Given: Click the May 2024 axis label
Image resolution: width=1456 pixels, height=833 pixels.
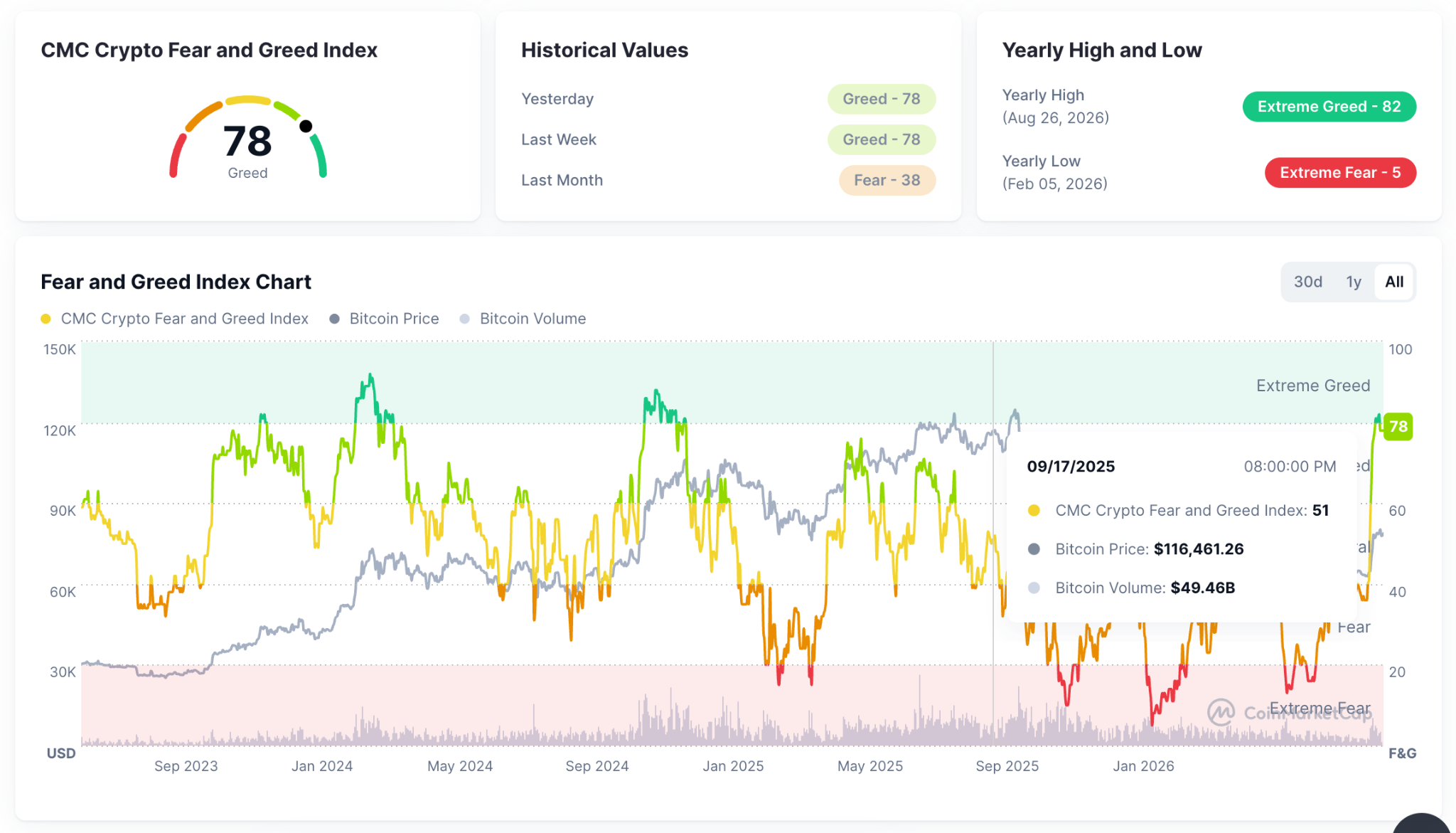Looking at the screenshot, I should click(460, 766).
